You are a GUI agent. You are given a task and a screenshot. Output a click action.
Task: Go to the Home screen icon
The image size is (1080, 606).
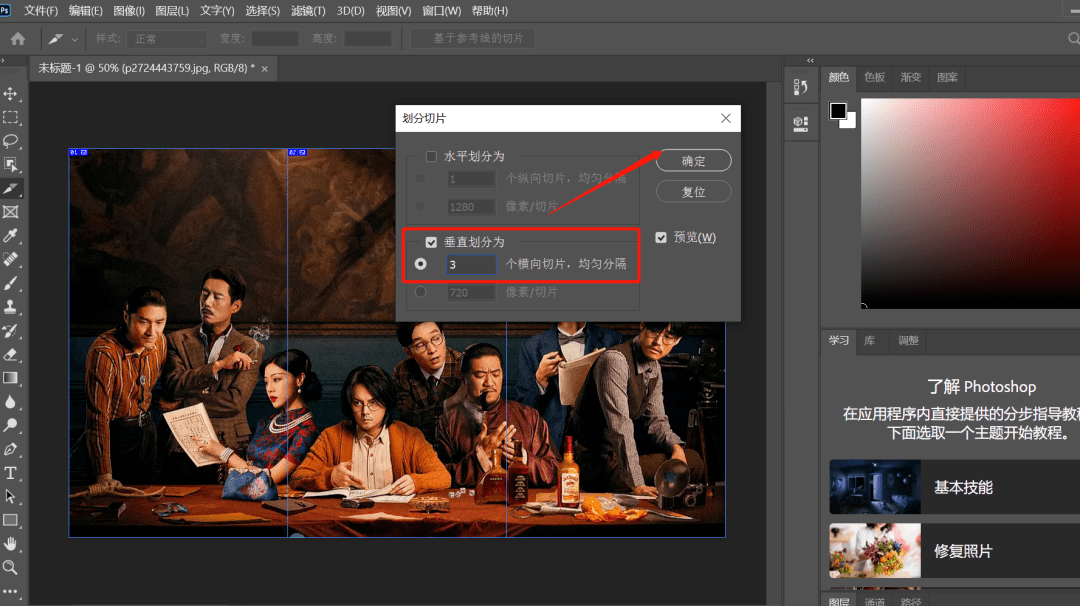point(18,39)
